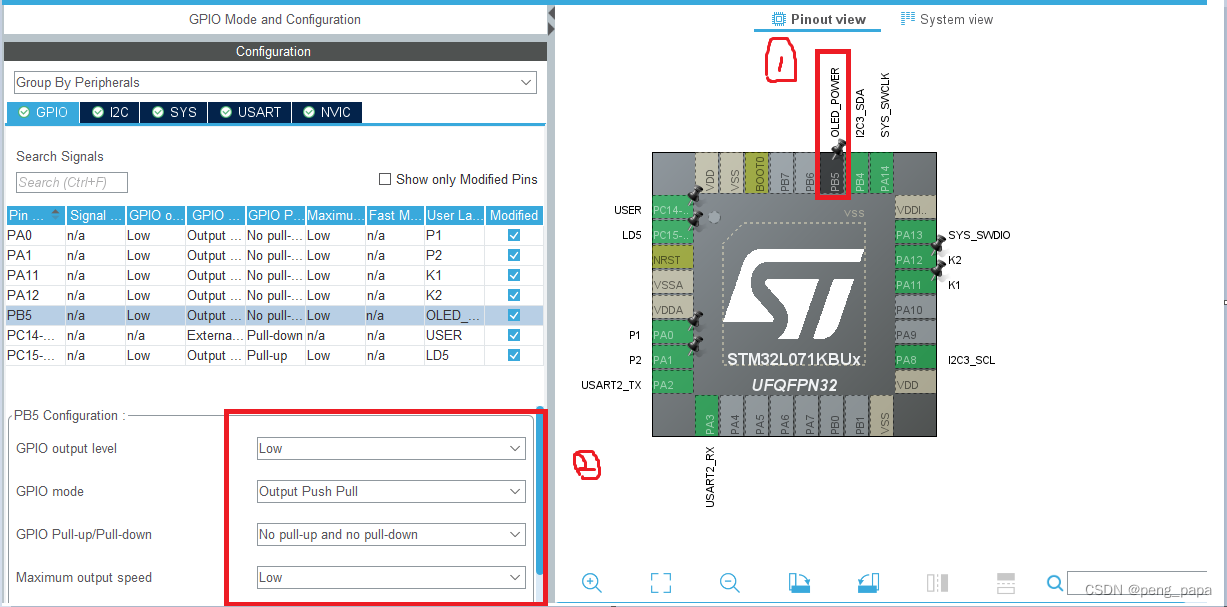Rotate the chip clockwise
Viewport: 1227px width, 607px height.
(799, 583)
